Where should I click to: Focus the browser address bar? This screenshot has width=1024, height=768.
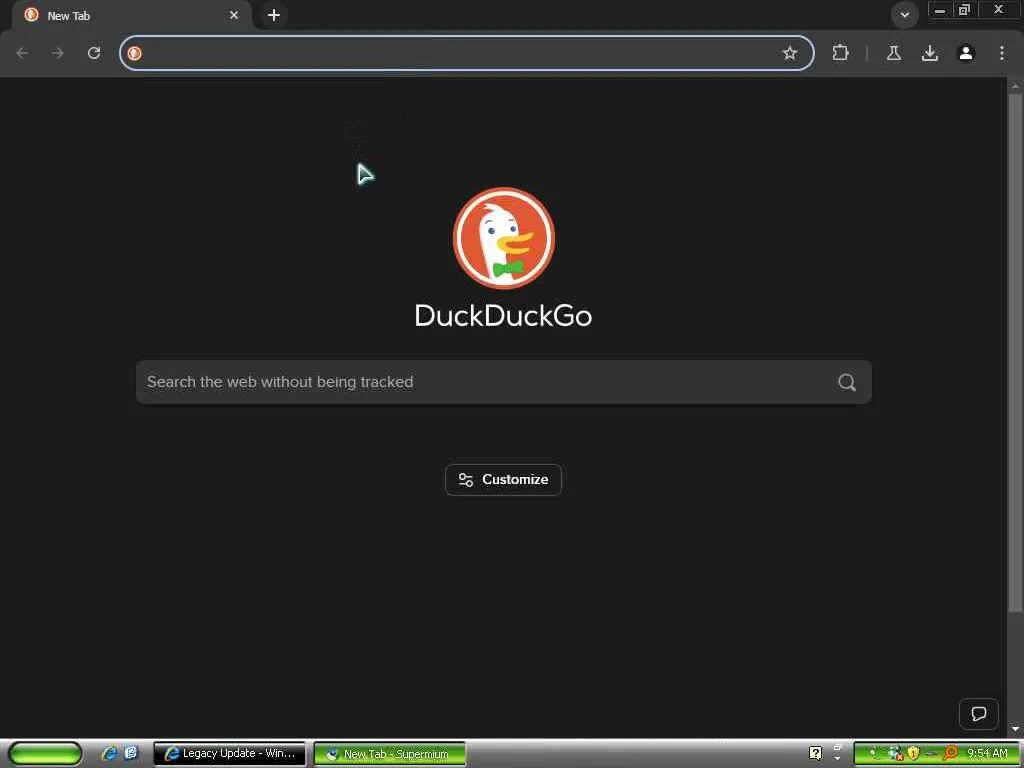466,54
